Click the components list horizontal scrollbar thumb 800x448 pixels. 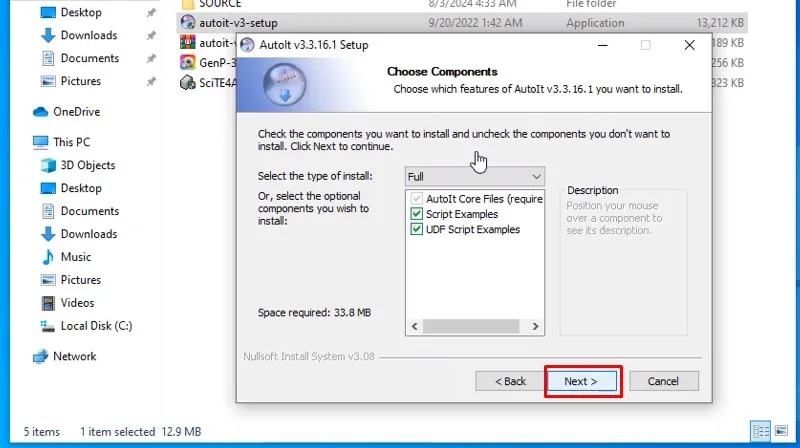coord(471,327)
